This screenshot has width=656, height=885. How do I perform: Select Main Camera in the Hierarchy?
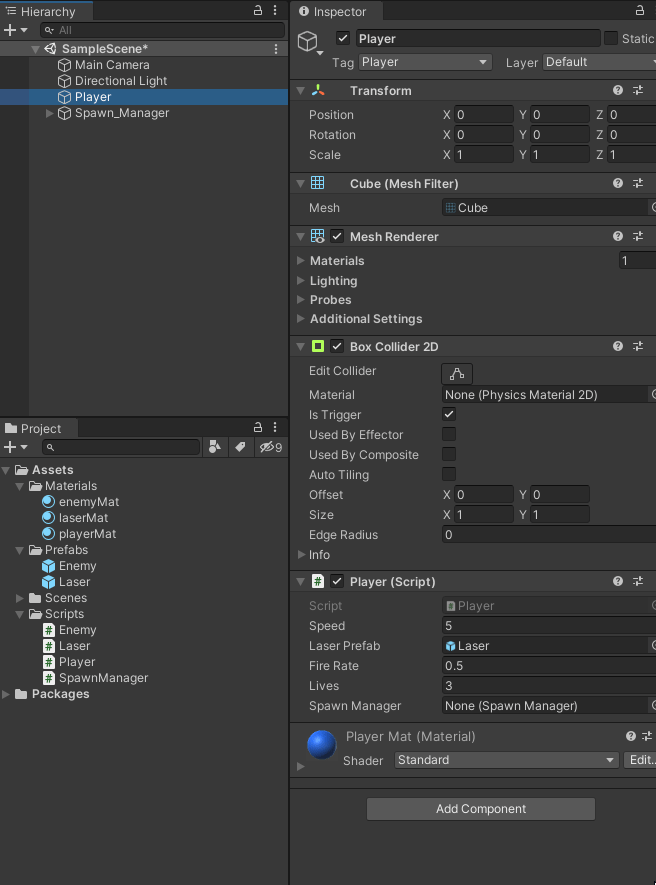[x=104, y=65]
